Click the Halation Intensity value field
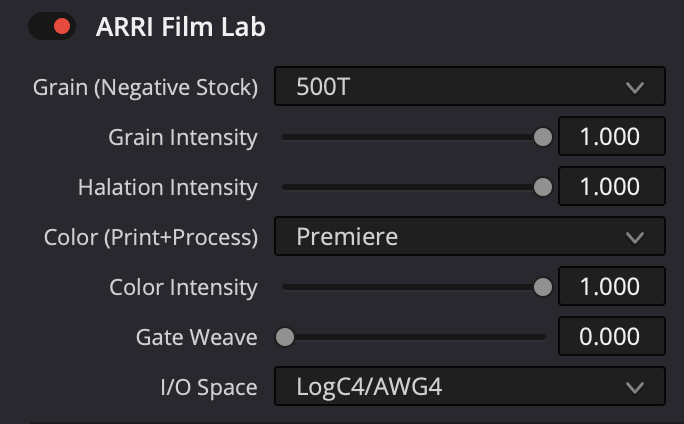The image size is (684, 424). tap(610, 187)
